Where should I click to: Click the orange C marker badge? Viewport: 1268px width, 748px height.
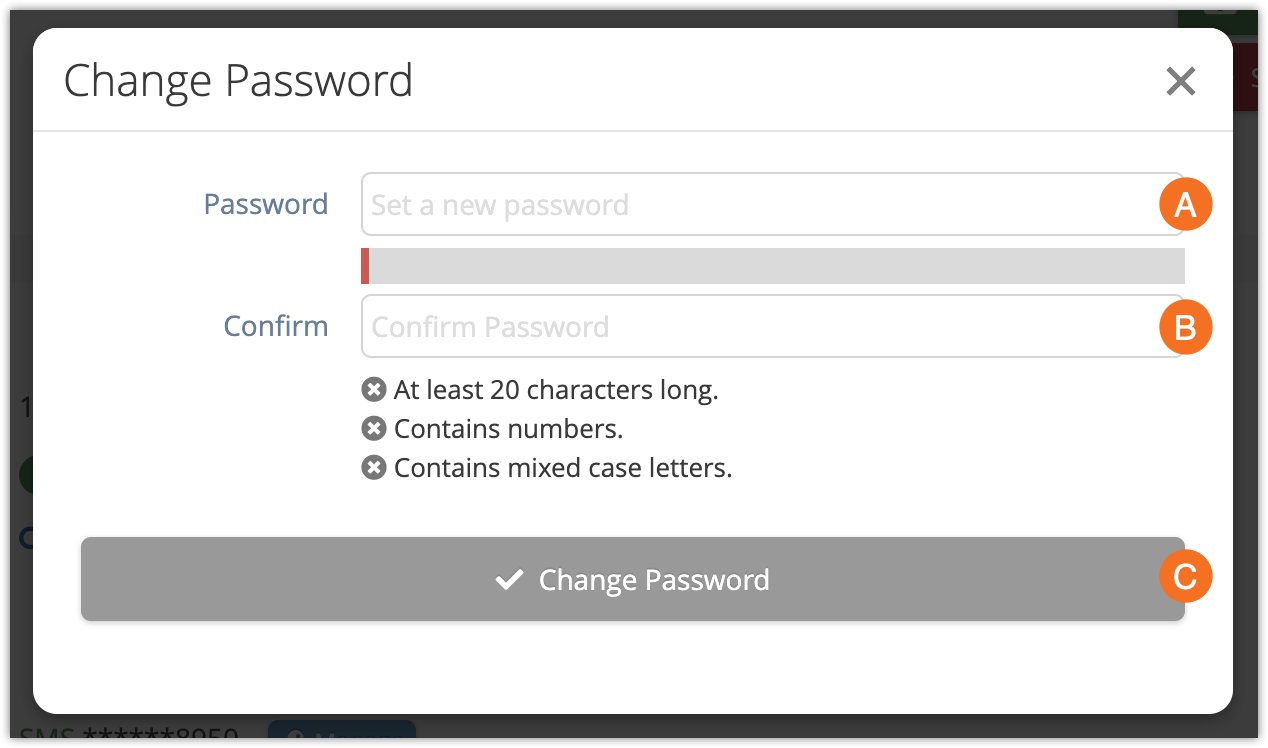click(x=1185, y=577)
